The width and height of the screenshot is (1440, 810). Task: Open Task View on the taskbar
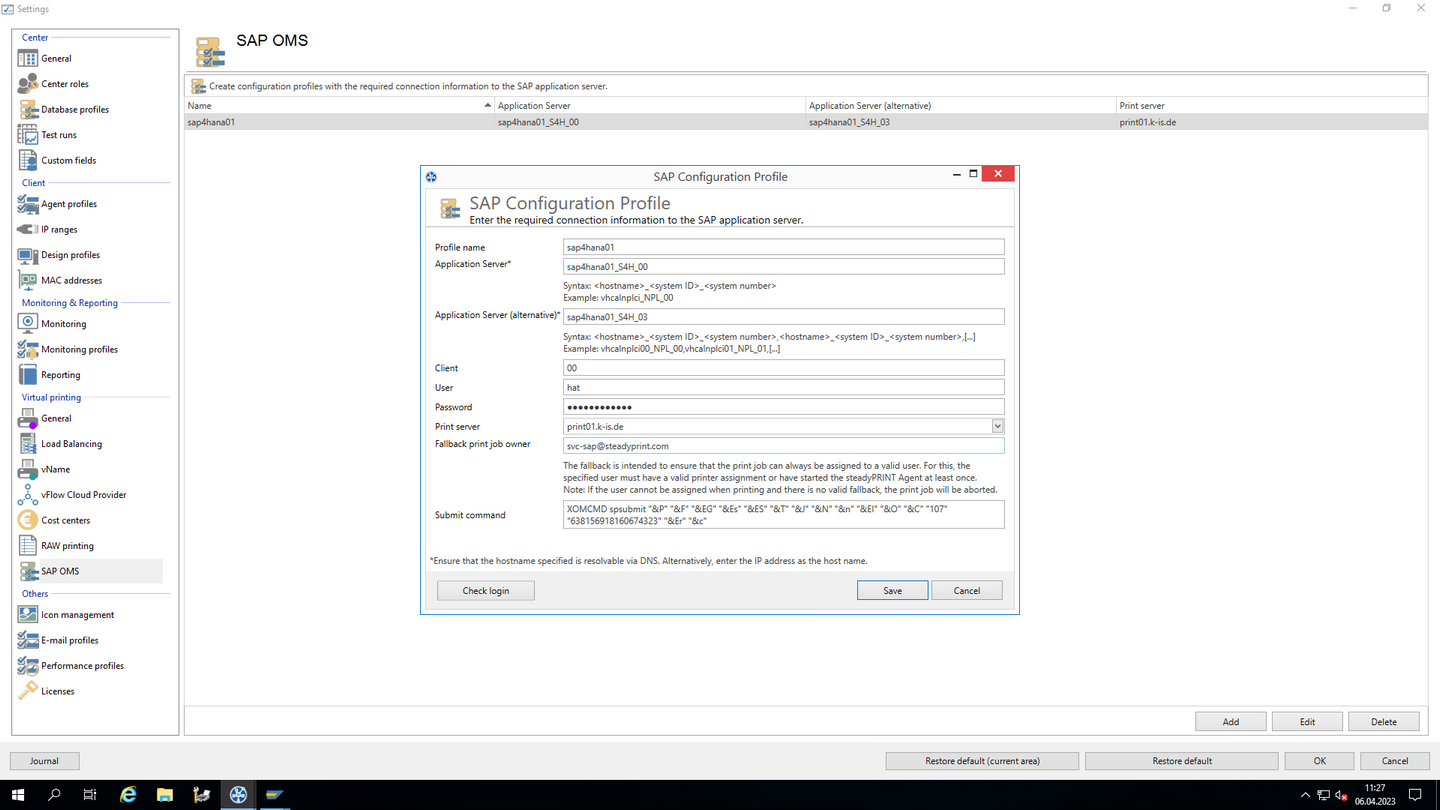[90, 795]
